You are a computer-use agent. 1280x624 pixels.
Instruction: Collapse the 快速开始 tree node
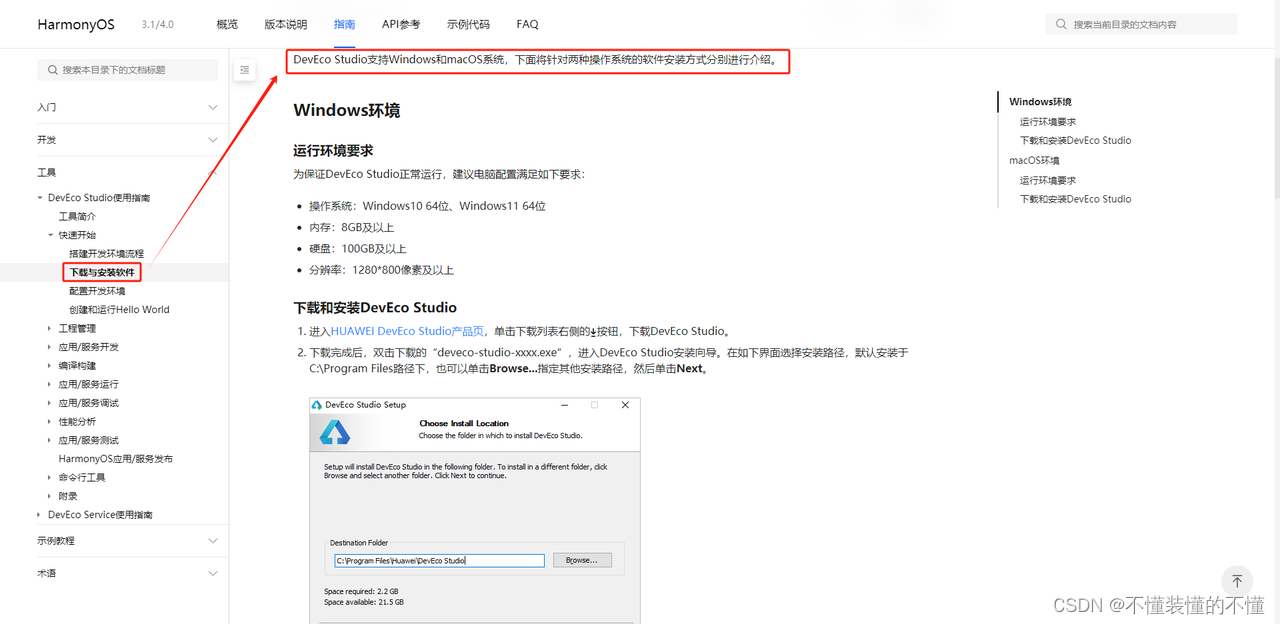(51, 235)
